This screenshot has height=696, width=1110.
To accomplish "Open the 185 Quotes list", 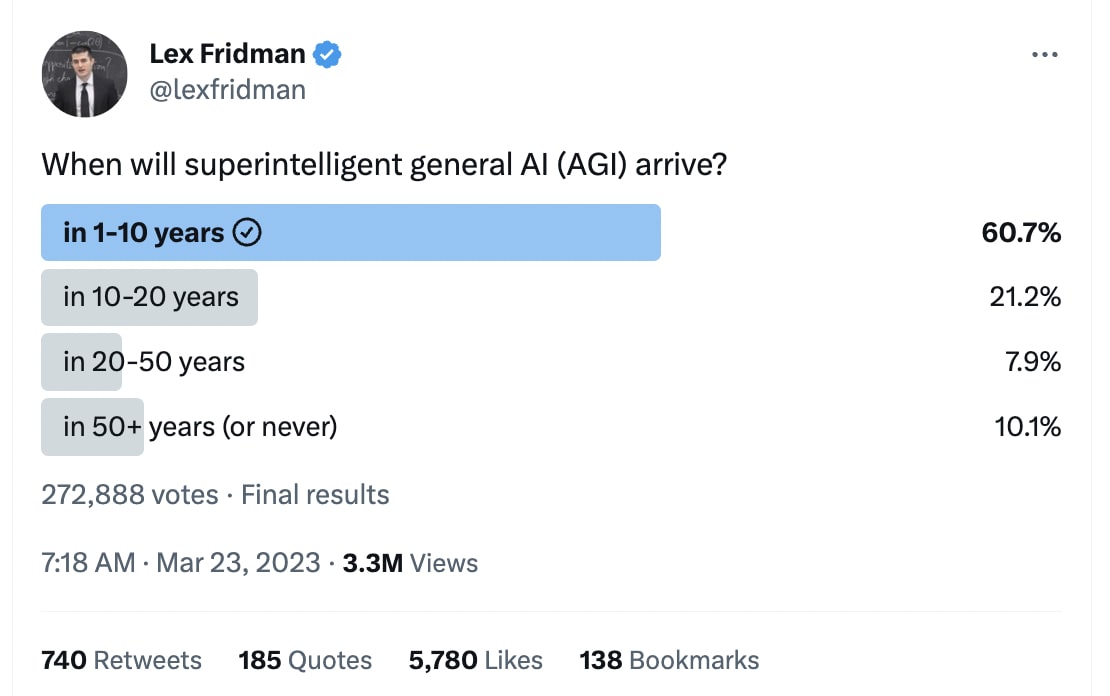I will point(305,660).
